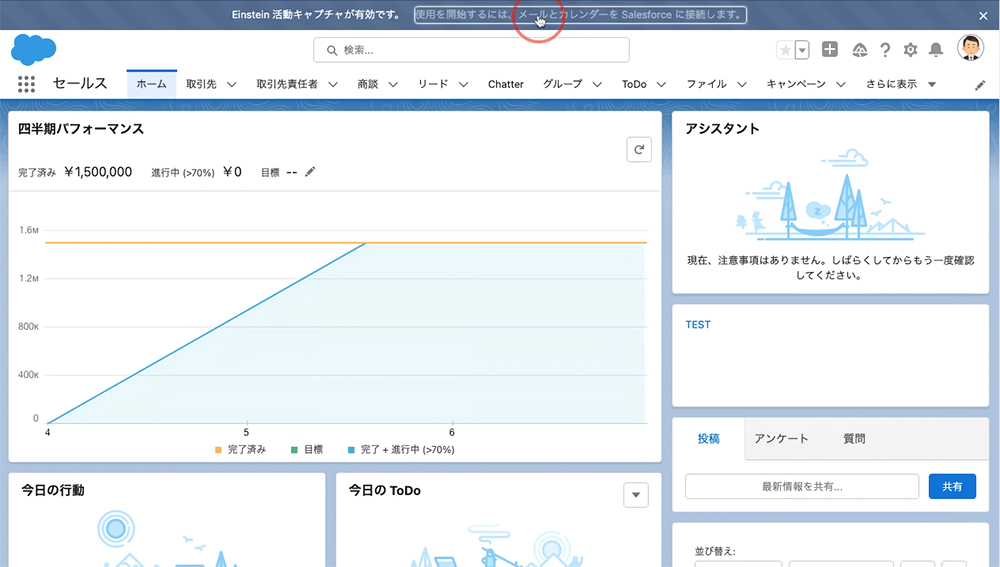Viewport: 1000px width, 567px height.
Task: Click the 今日の行動 heading
Action: tap(53, 490)
